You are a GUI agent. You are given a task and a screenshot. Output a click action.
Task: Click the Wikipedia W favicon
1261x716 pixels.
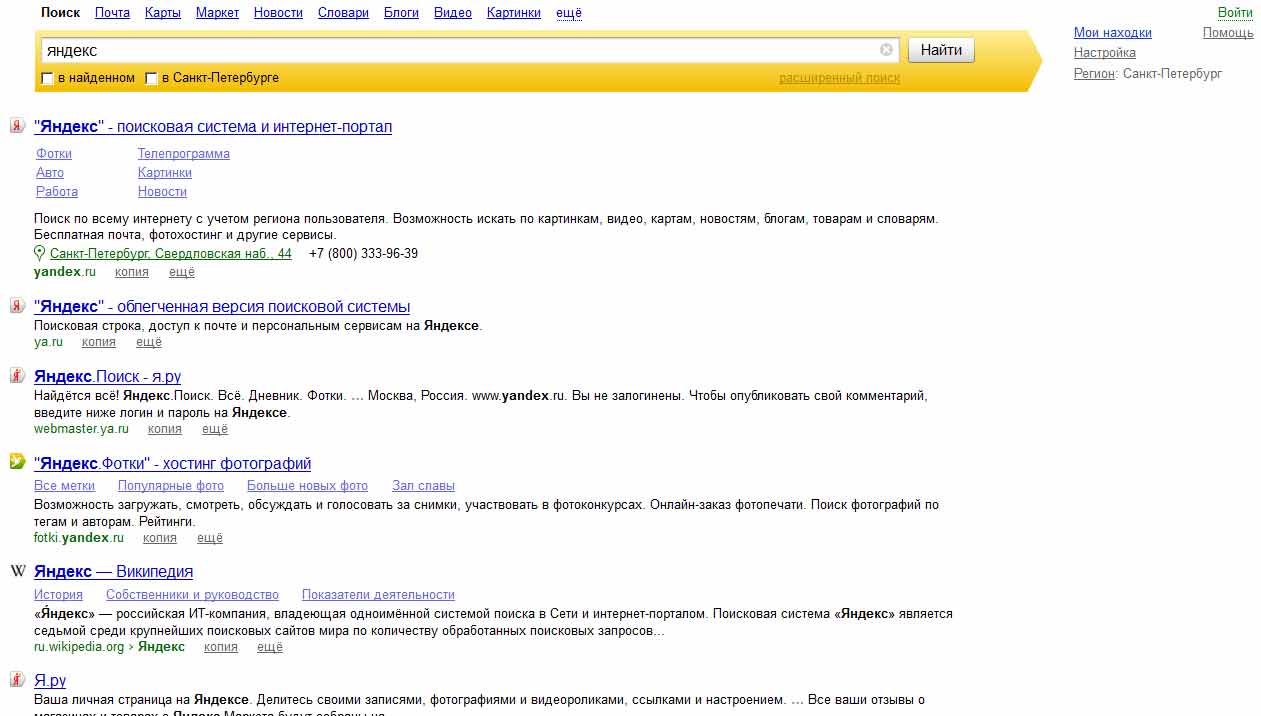[17, 570]
